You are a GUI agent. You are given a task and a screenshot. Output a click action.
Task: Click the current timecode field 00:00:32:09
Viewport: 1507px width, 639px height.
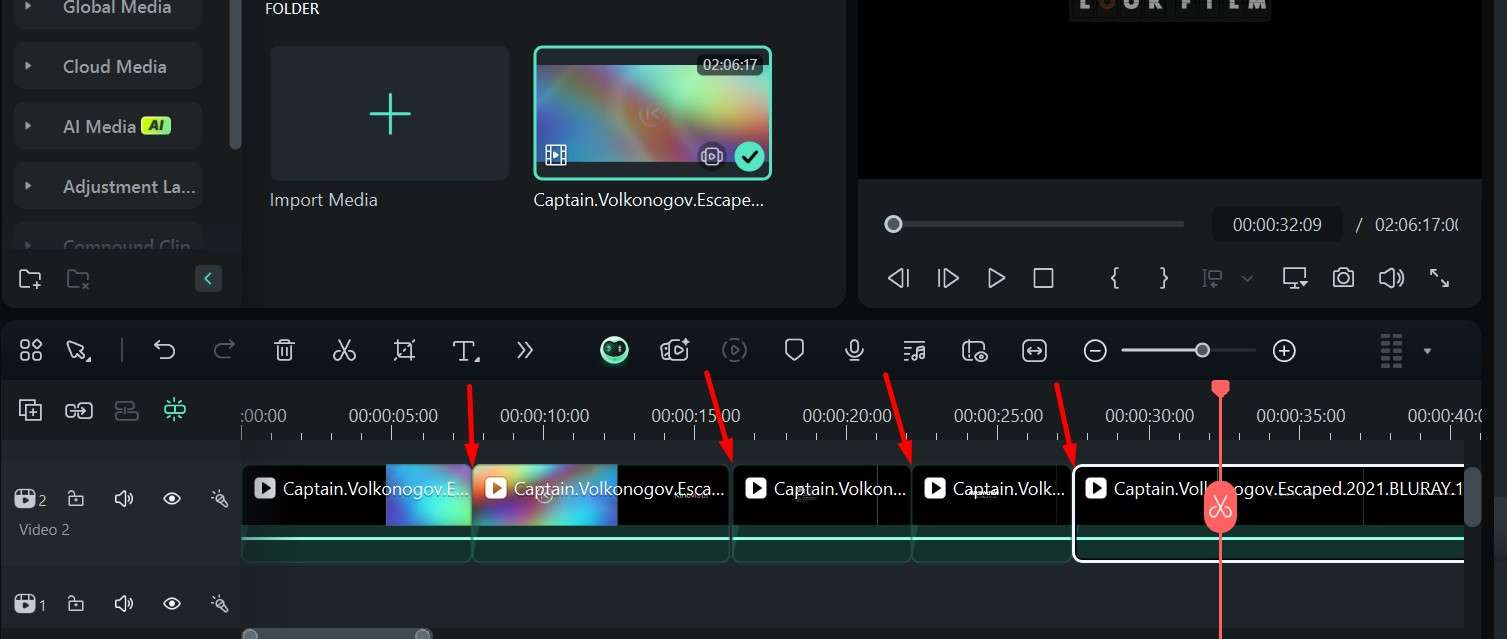(x=1277, y=225)
